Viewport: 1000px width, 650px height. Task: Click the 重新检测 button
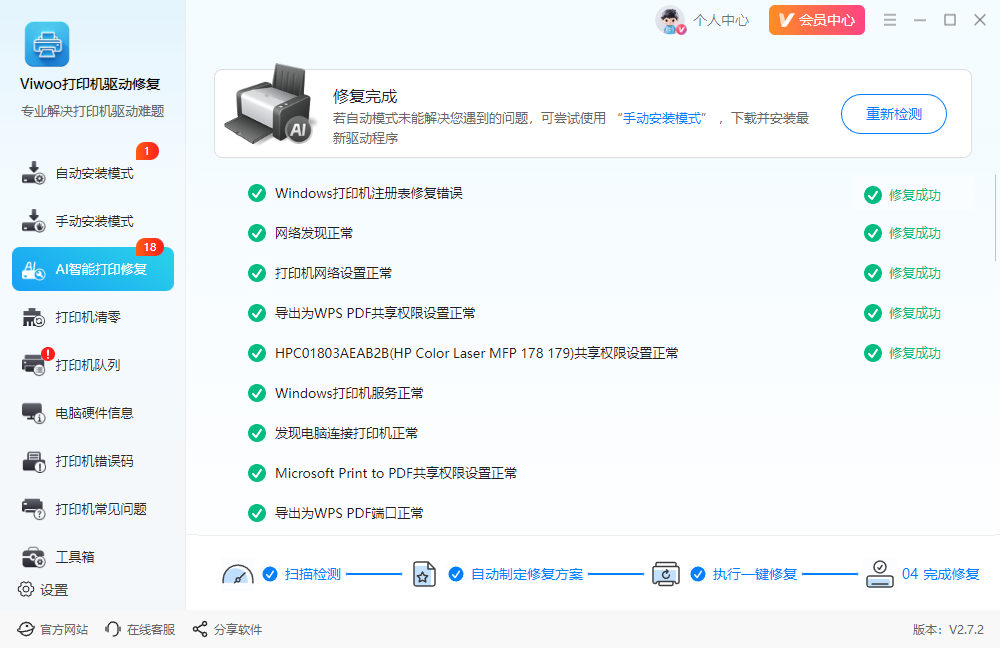pos(893,114)
